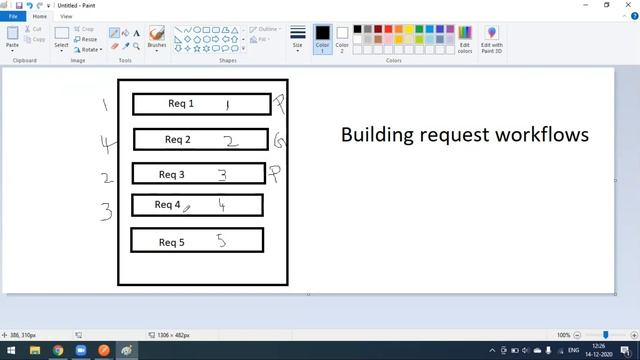Choose the Up arrow shape
The image size is (640, 360).
(x=235, y=40)
